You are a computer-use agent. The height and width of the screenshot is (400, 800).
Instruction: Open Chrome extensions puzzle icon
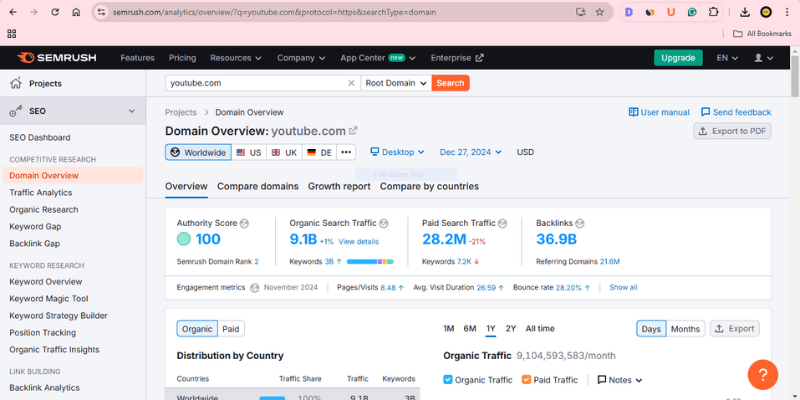[713, 12]
